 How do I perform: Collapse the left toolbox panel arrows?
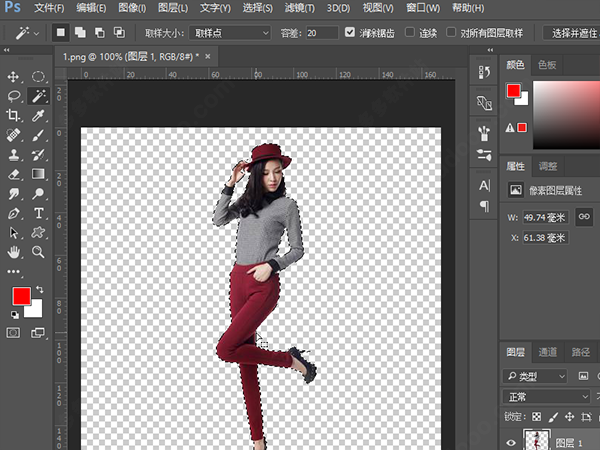[x=7, y=50]
